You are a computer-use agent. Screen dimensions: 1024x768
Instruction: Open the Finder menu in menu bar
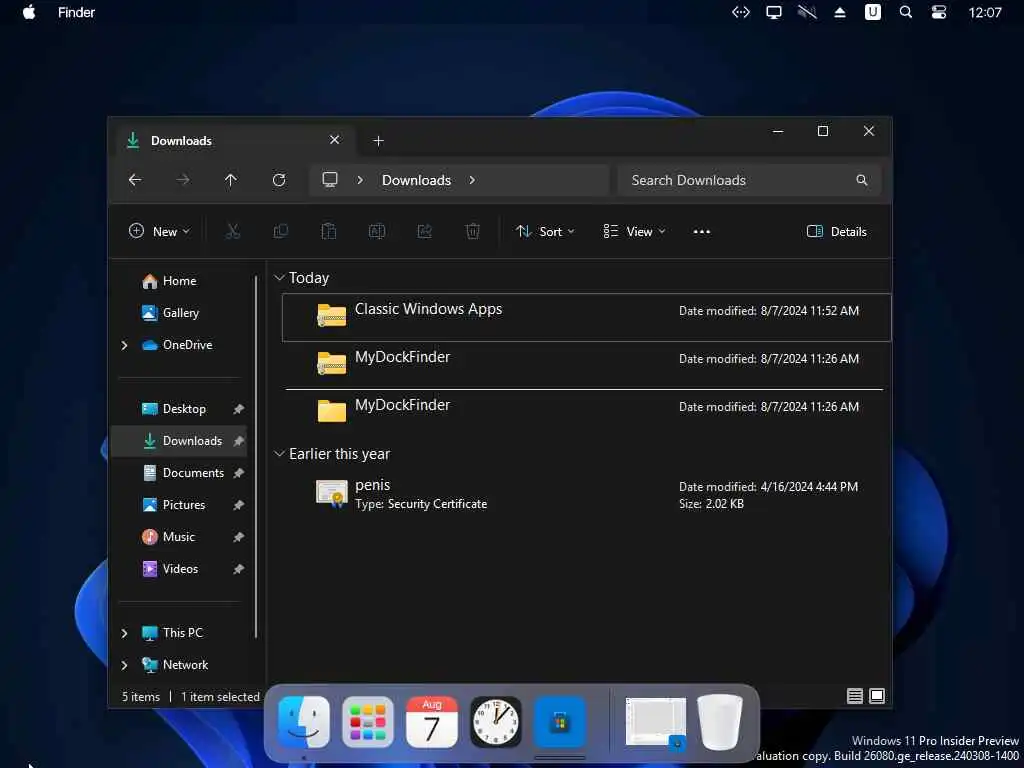pos(76,12)
